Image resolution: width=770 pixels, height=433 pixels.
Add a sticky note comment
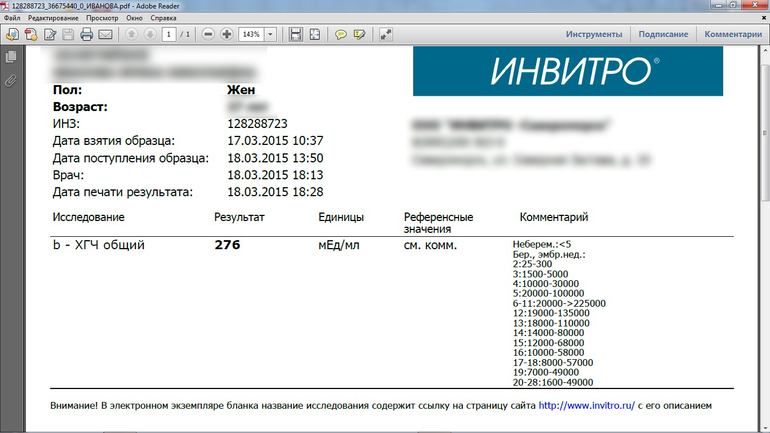pyautogui.click(x=340, y=34)
